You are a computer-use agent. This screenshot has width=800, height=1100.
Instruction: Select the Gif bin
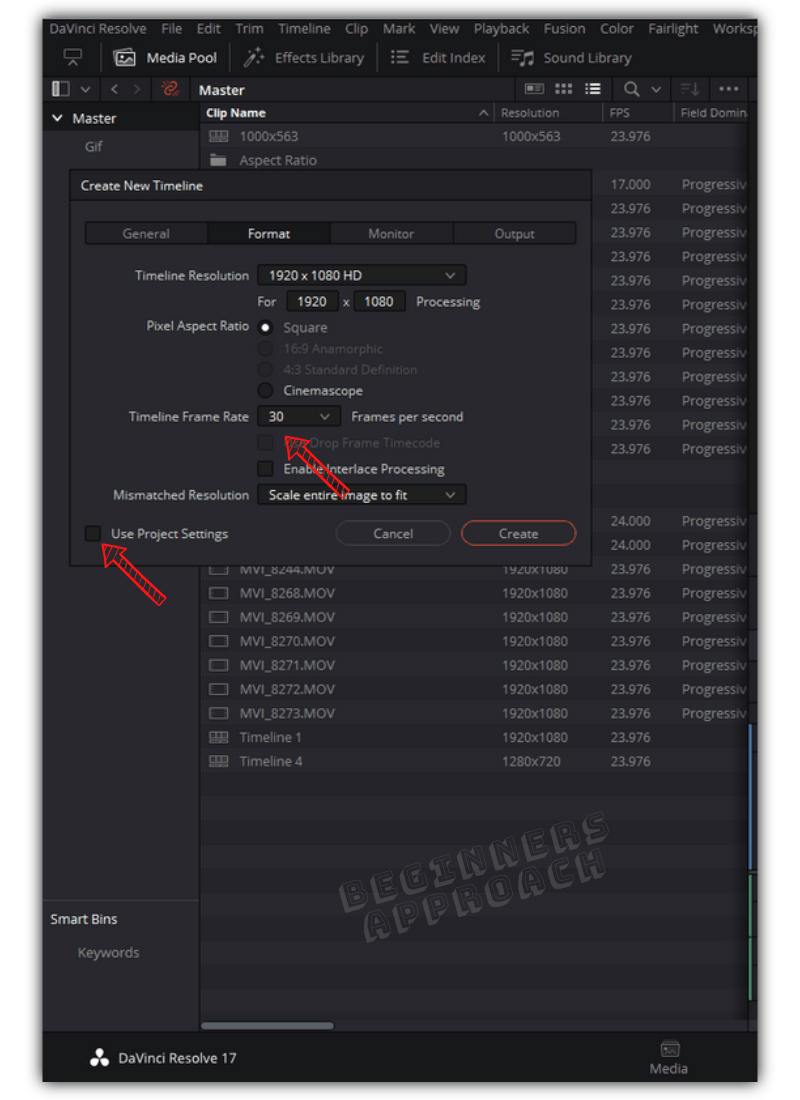93,147
